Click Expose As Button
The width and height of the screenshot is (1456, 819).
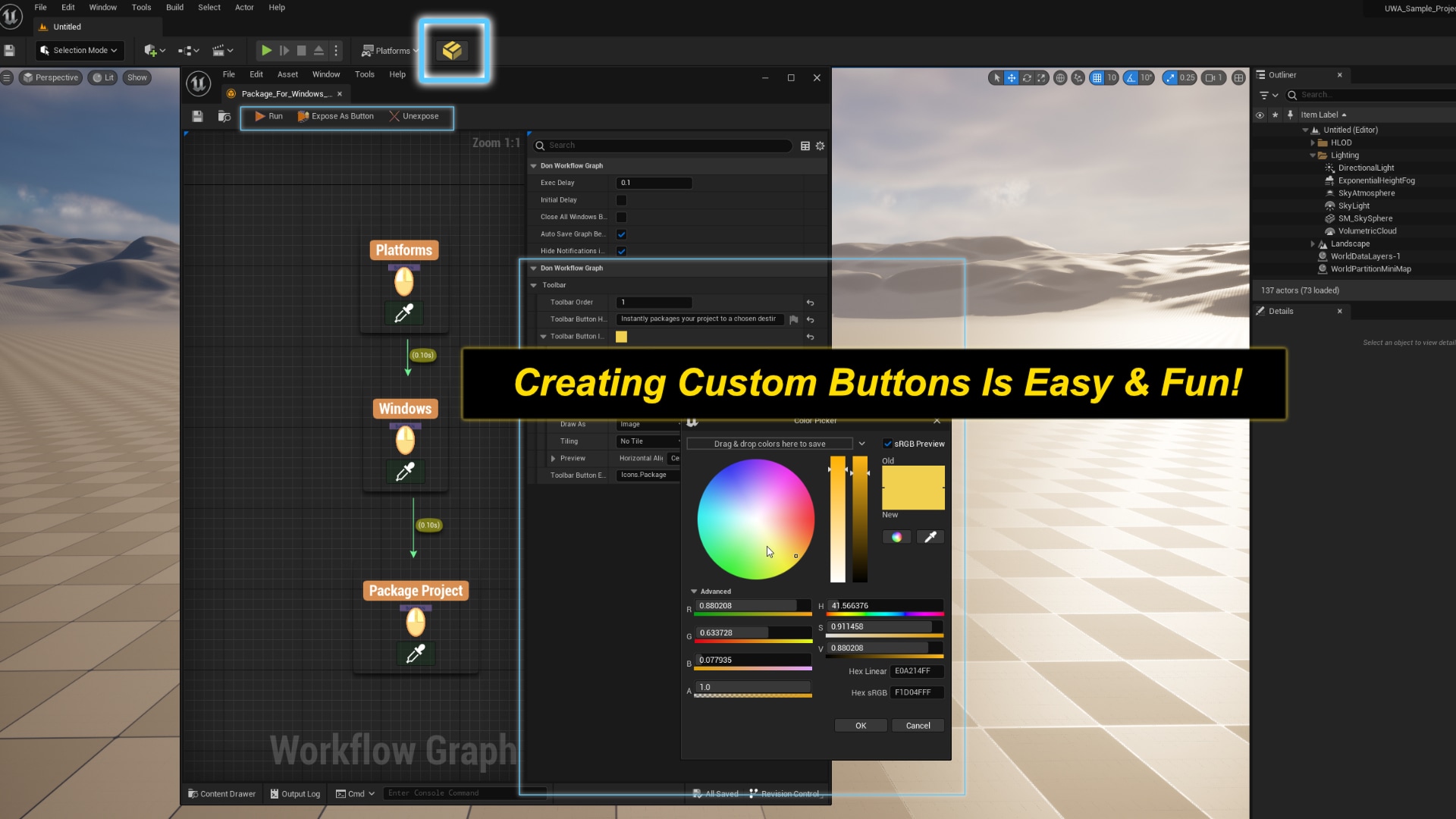(x=336, y=116)
